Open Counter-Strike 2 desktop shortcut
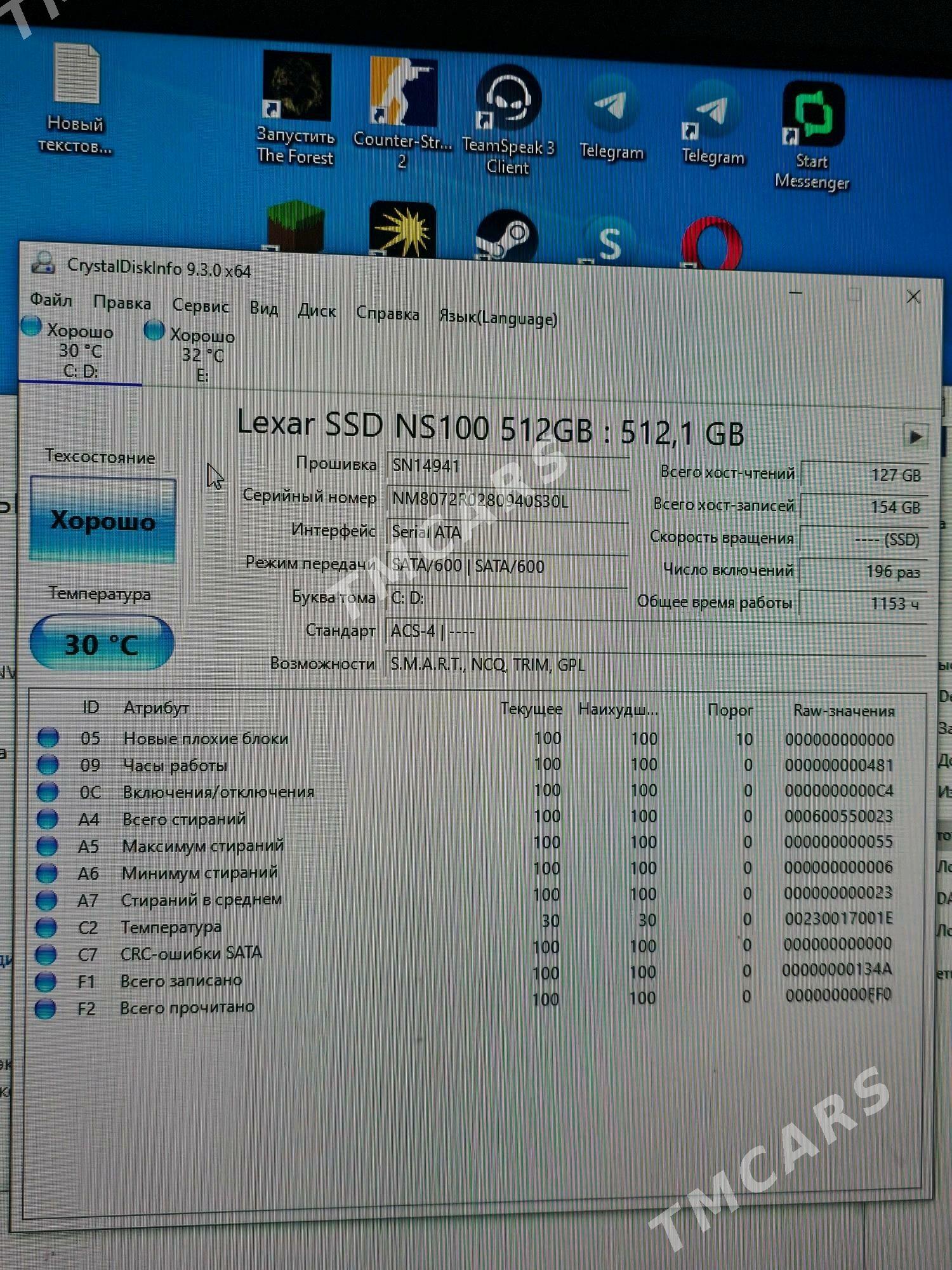This screenshot has width=952, height=1270. (x=402, y=113)
